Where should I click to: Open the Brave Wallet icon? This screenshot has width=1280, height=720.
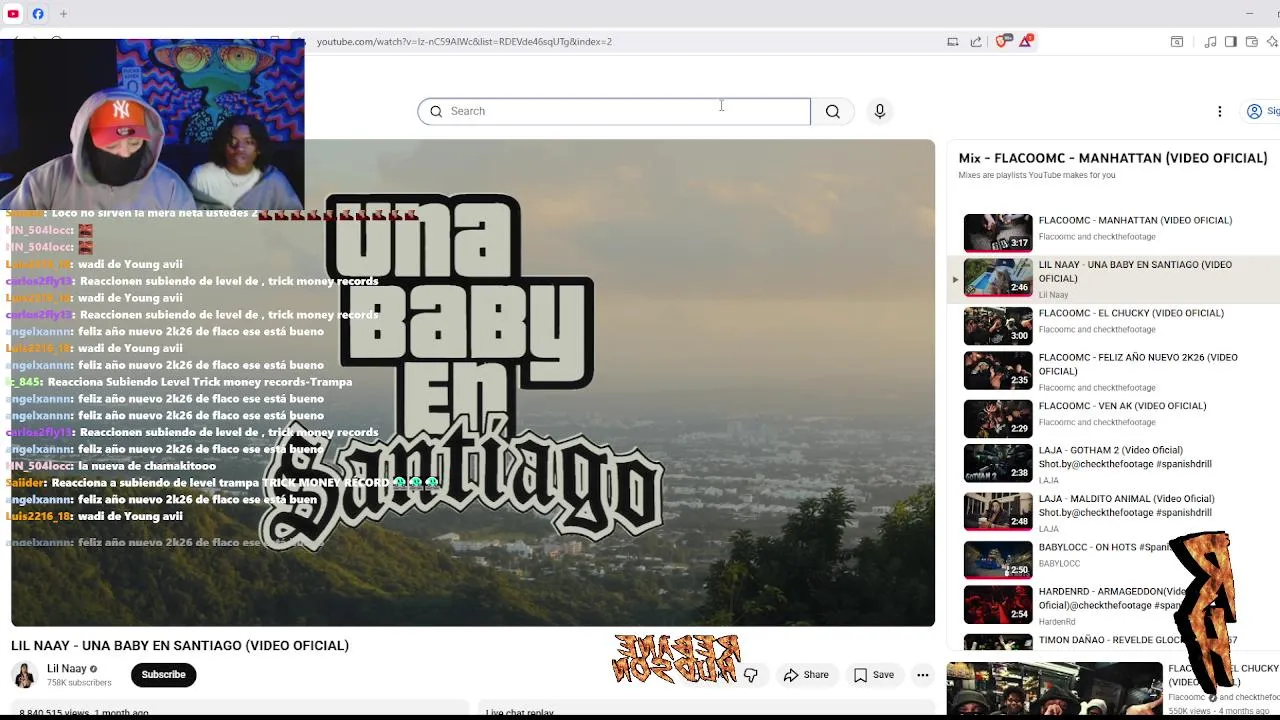coord(1252,42)
